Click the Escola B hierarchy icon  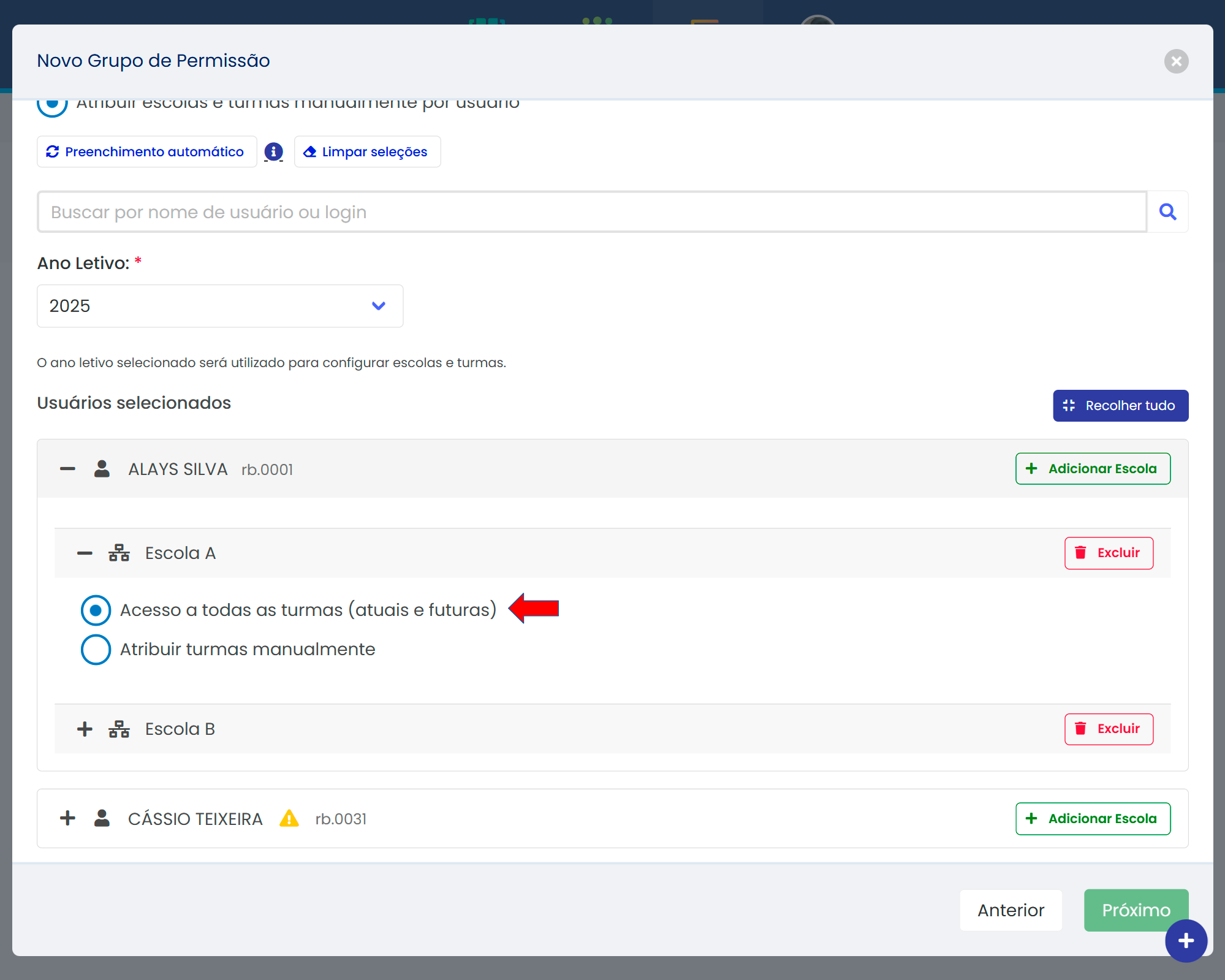pyautogui.click(x=119, y=729)
